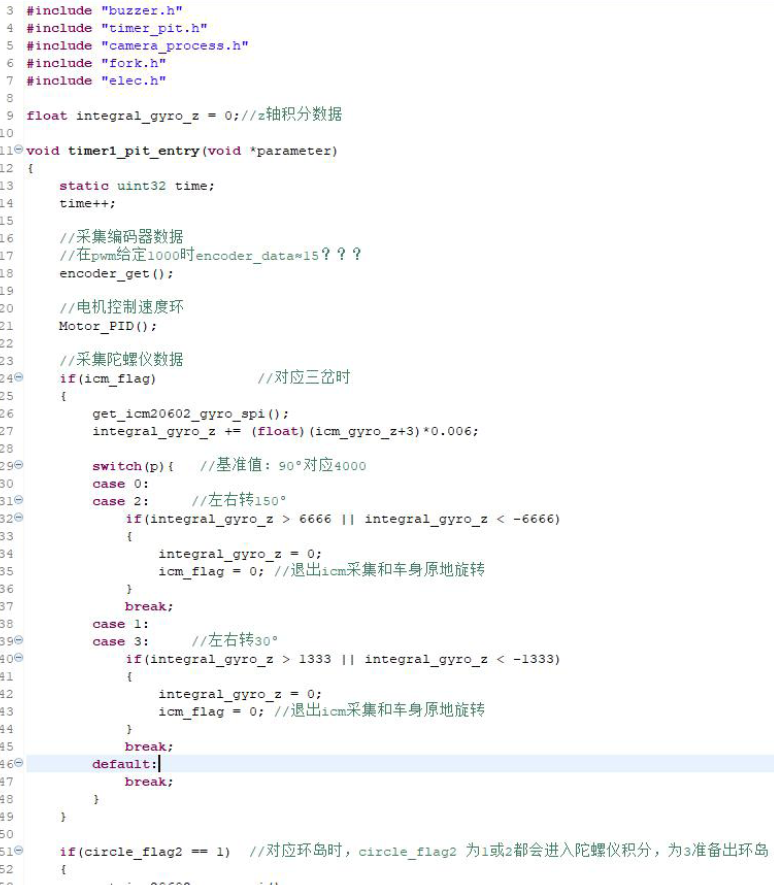Screen dimensions: 774x885
Task: Collapse the timer1_pit_entry function fold marker
Action: tap(19, 150)
